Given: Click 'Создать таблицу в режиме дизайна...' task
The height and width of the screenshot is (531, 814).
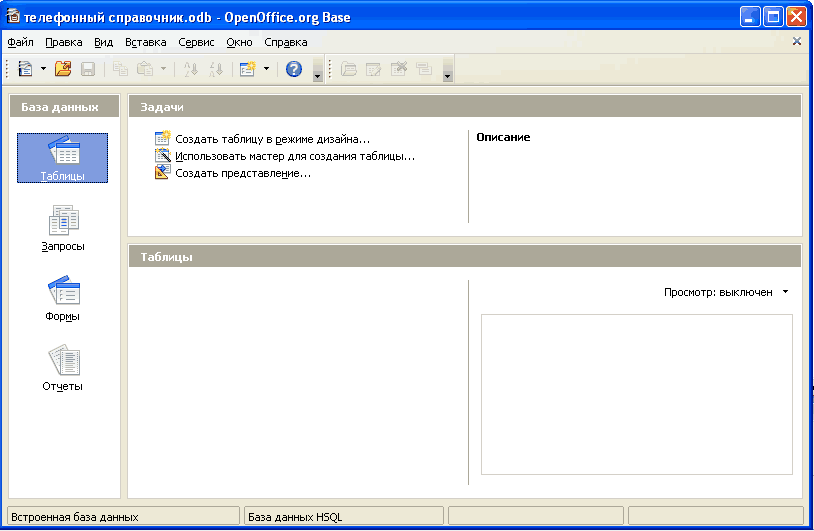Looking at the screenshot, I should click(x=272, y=139).
